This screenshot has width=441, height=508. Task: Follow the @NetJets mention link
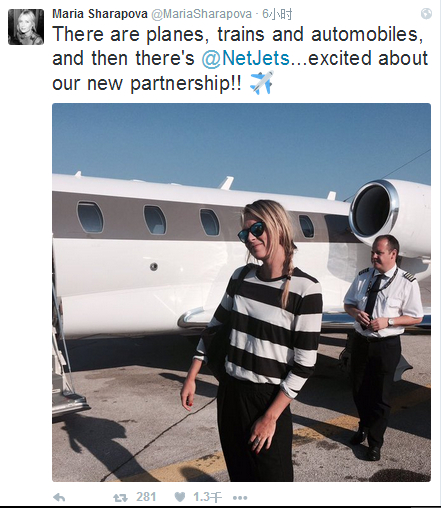click(245, 58)
